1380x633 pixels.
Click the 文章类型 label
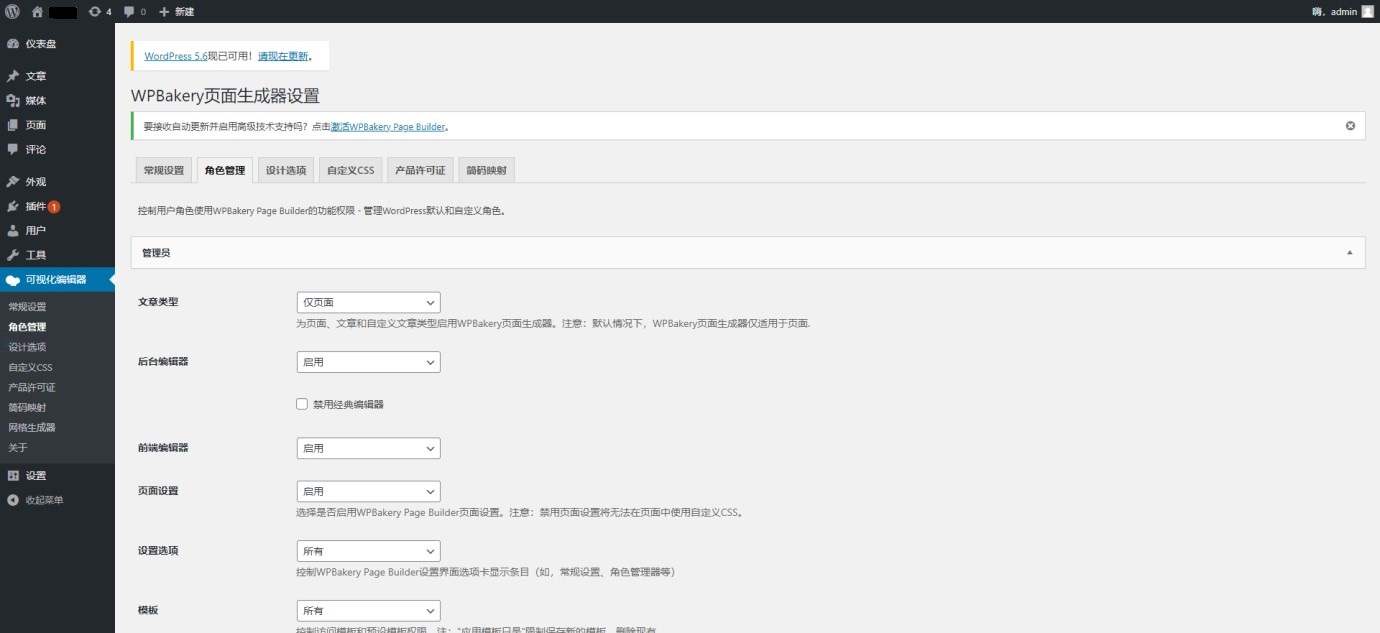click(158, 302)
